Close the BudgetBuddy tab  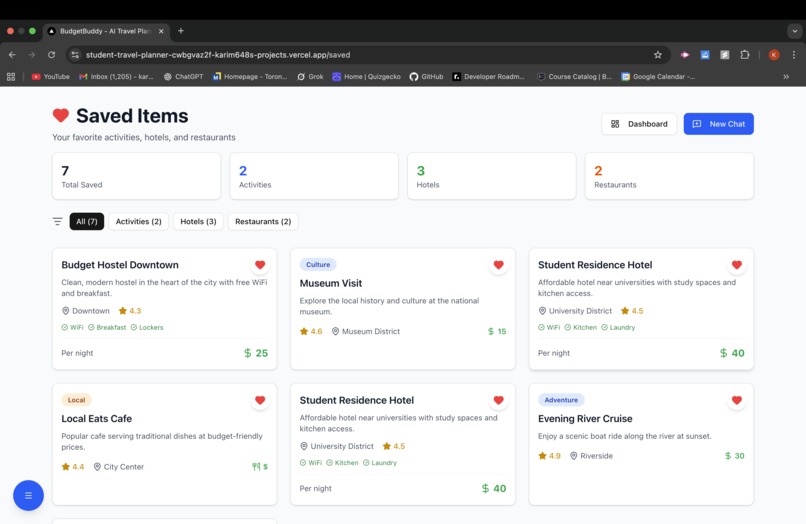pyautogui.click(x=161, y=31)
